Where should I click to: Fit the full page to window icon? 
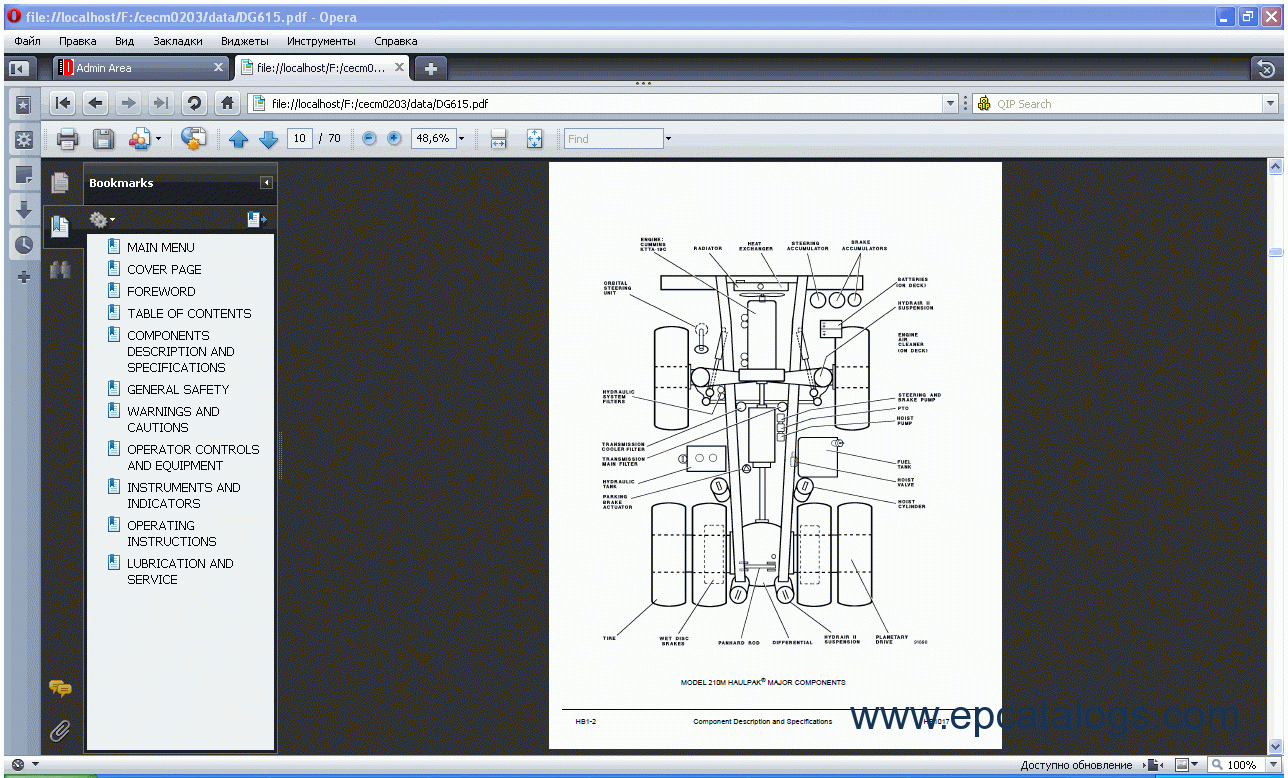coord(534,139)
